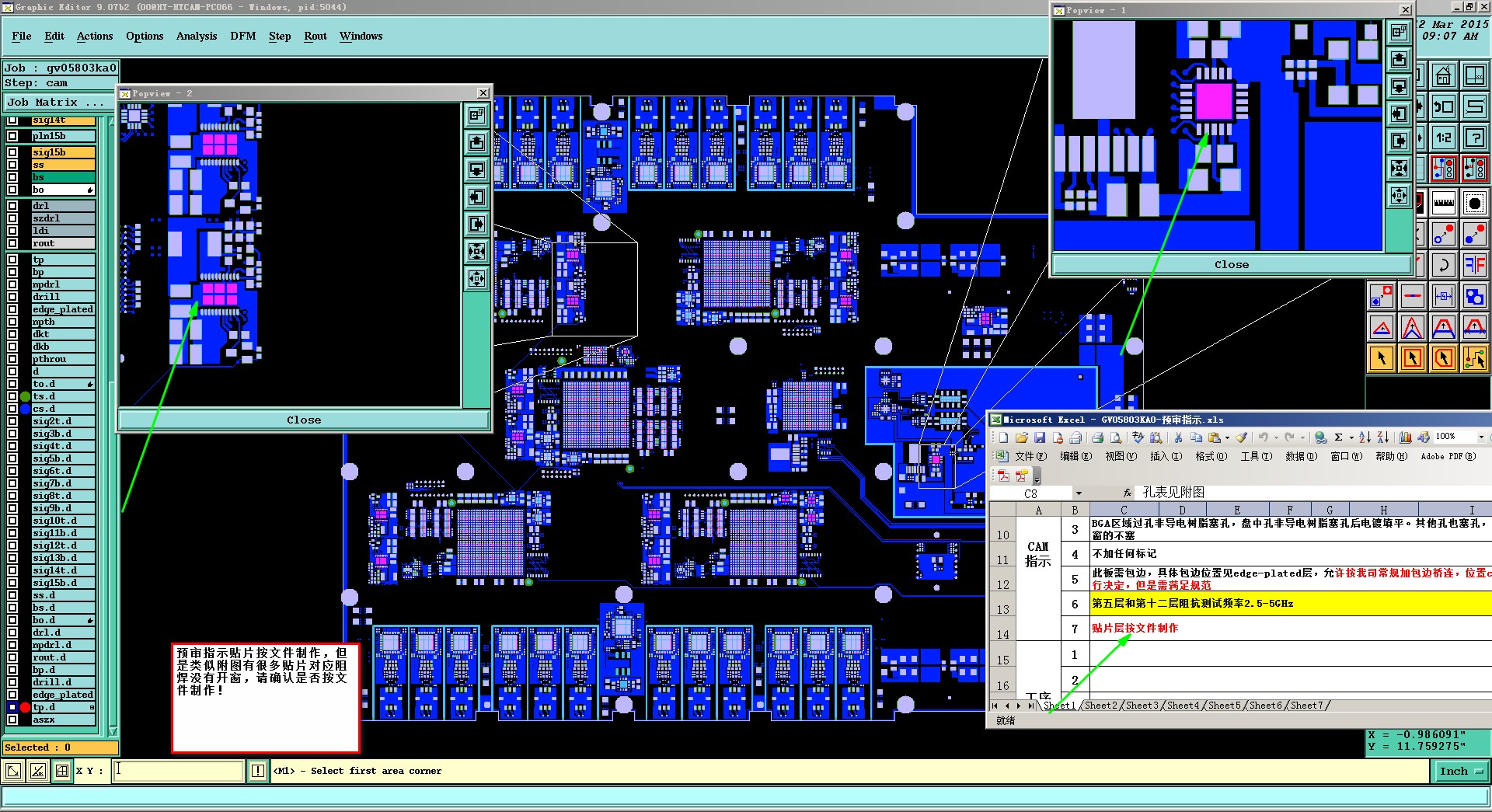1492x812 pixels.
Task: Select the net selection arrow tool
Action: [x=1474, y=358]
